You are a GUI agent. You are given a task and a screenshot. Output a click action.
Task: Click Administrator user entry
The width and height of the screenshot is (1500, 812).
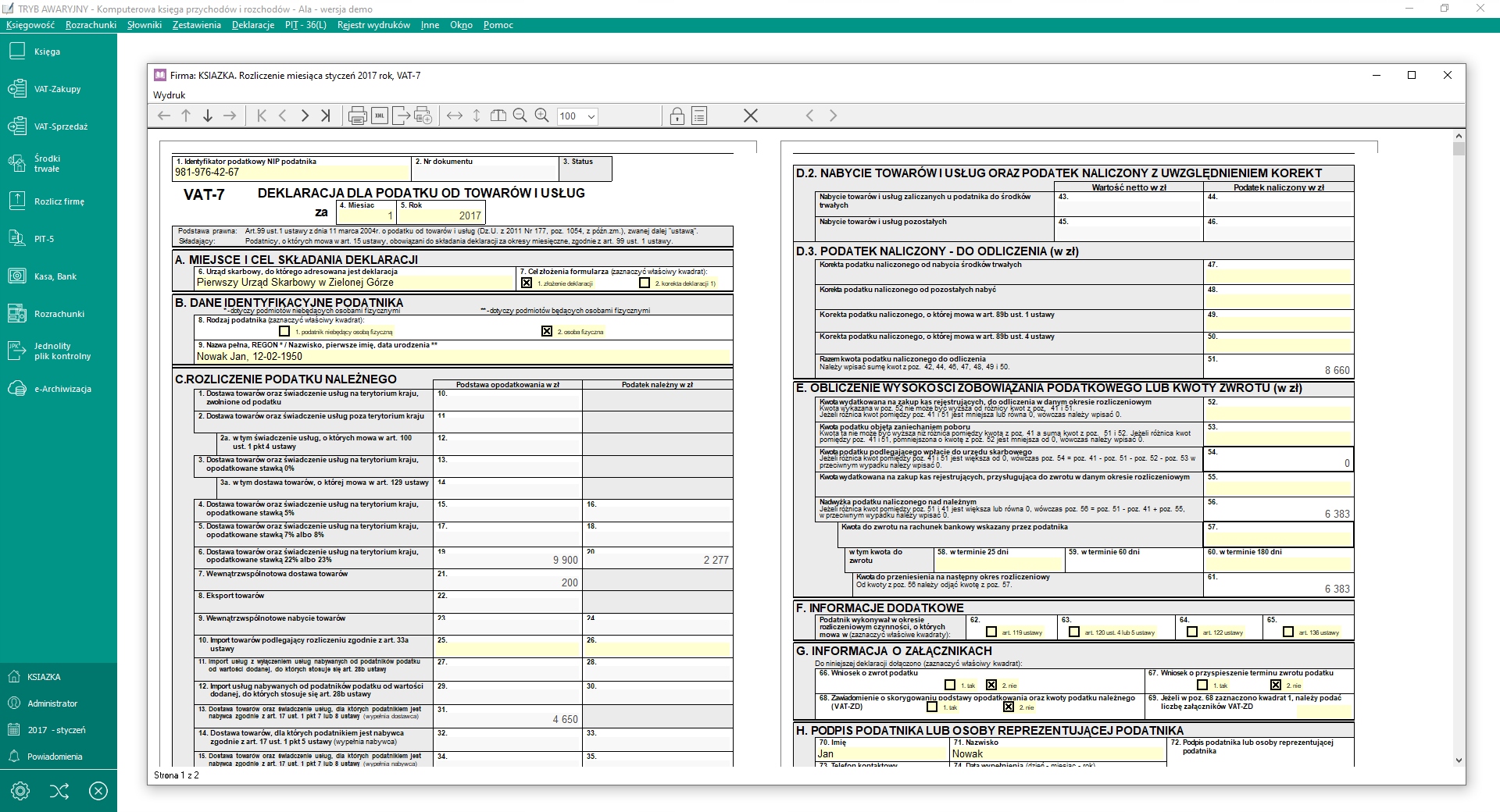tap(52, 703)
